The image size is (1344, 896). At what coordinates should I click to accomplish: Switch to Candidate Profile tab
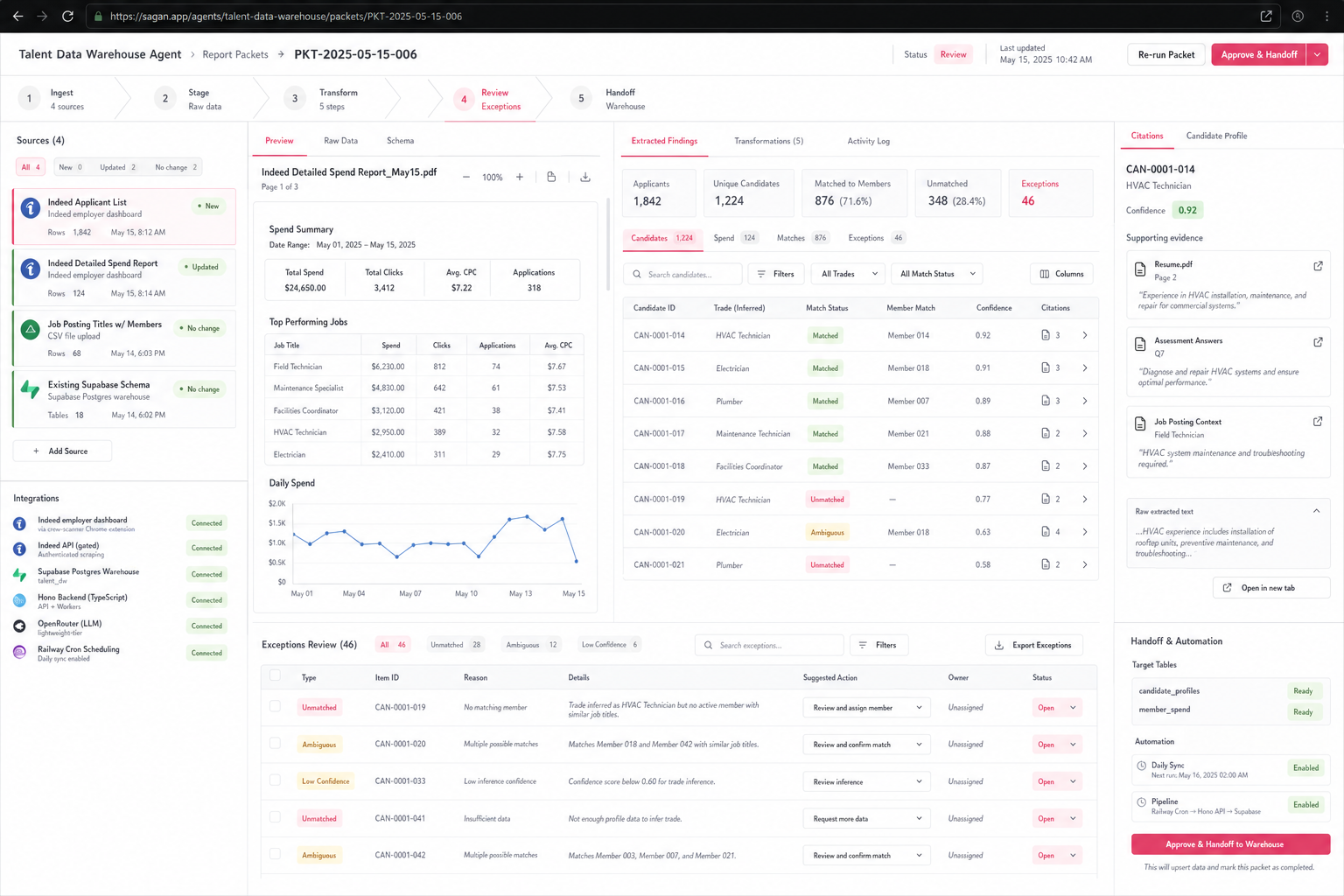tap(1216, 136)
